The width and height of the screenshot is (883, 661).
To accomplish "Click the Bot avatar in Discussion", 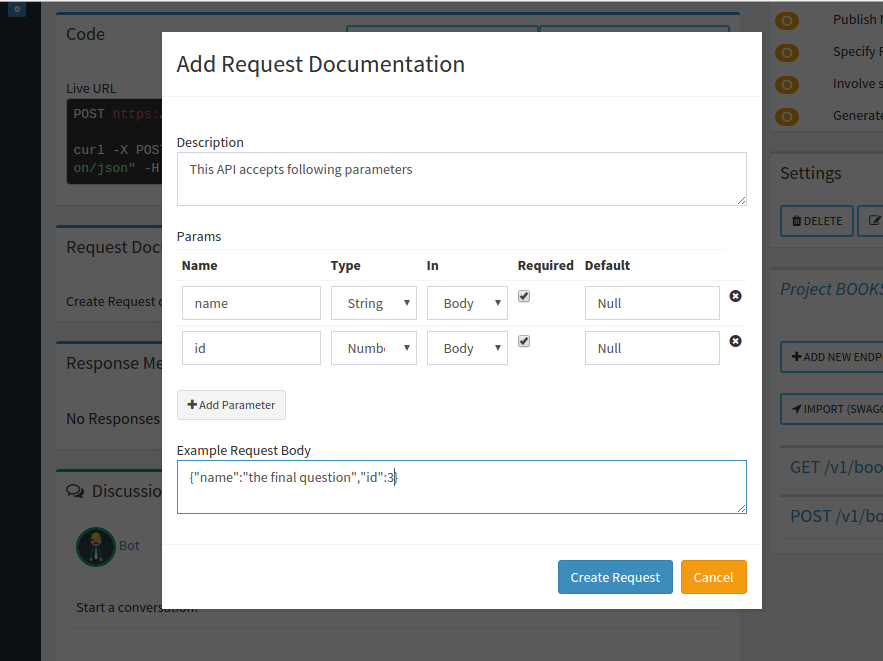I will pyautogui.click(x=96, y=546).
